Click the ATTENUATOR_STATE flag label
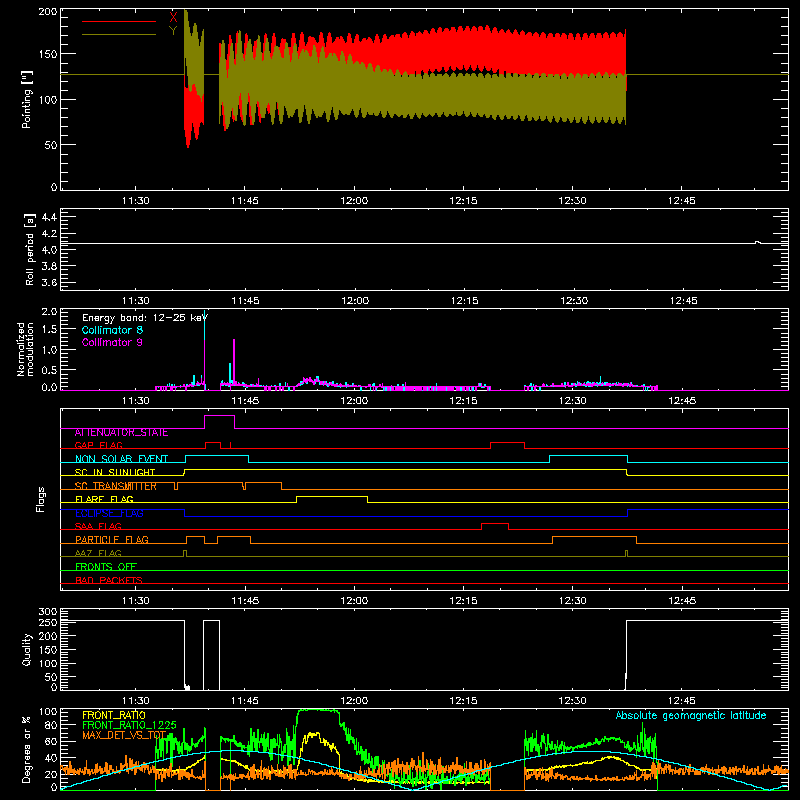Screen dimensions: 800x800 (121, 433)
